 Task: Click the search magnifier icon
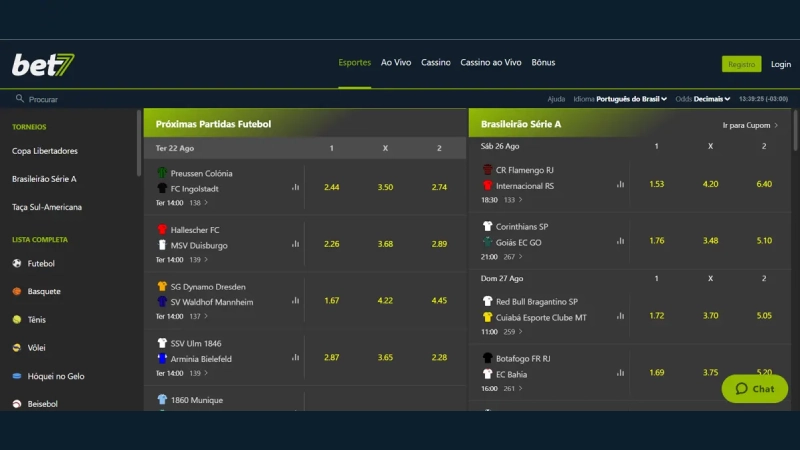(x=19, y=98)
